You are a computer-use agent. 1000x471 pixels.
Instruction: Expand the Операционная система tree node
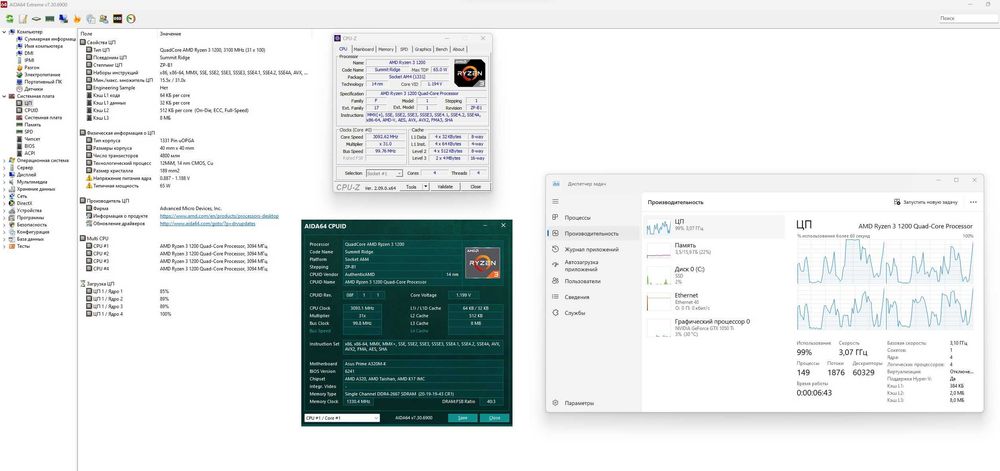coord(3,161)
